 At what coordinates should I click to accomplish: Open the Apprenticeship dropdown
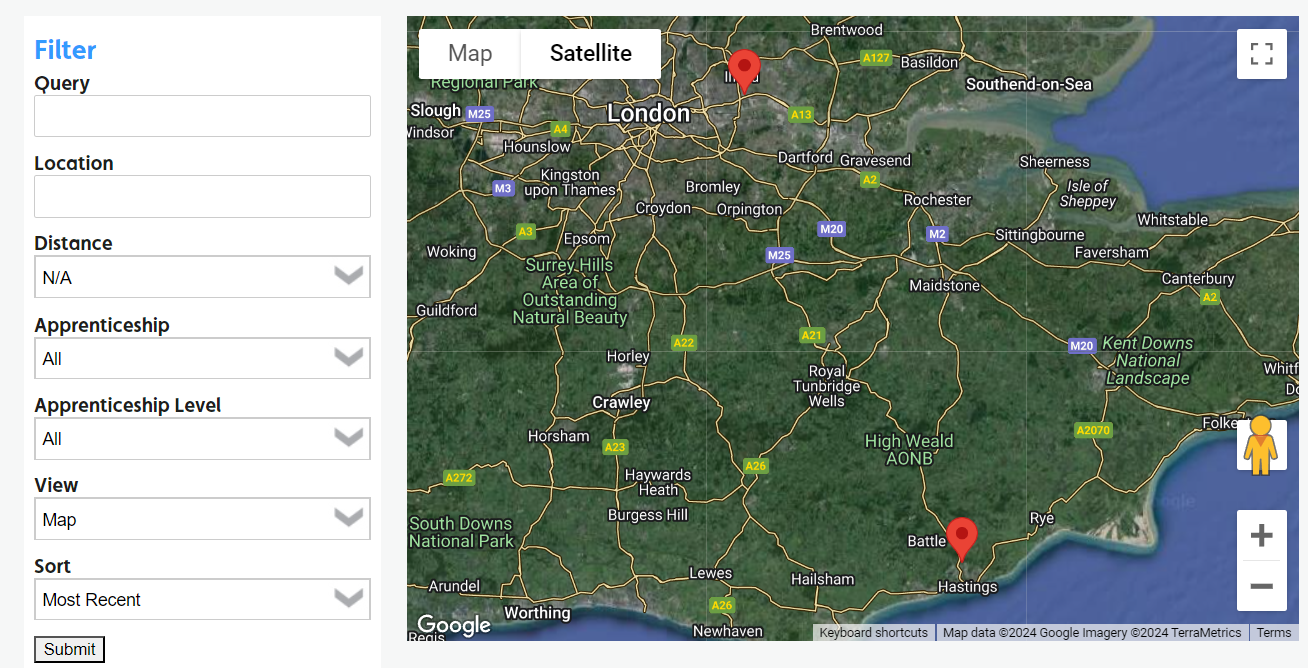tap(202, 358)
